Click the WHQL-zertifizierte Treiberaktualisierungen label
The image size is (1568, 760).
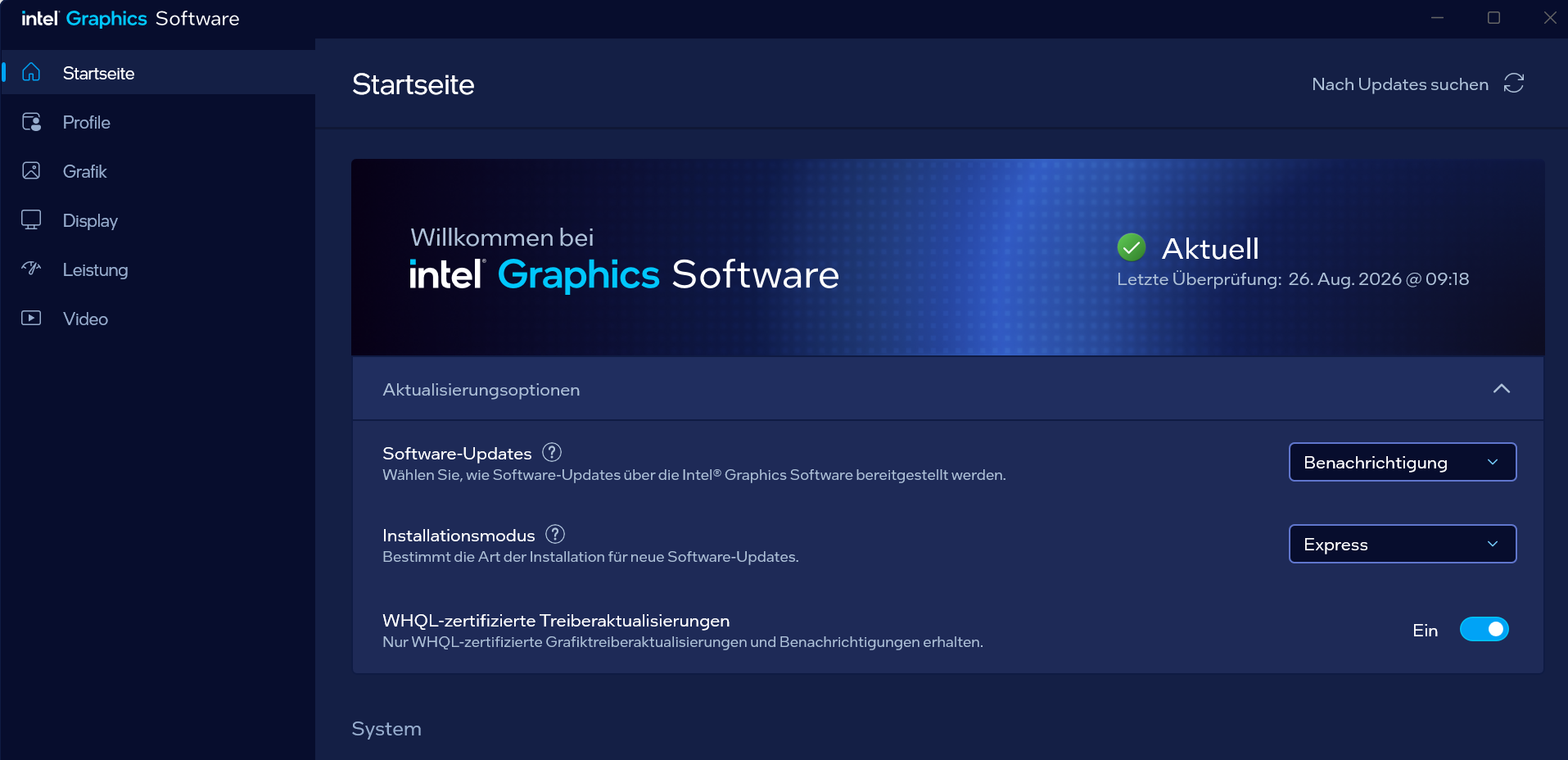pos(556,621)
